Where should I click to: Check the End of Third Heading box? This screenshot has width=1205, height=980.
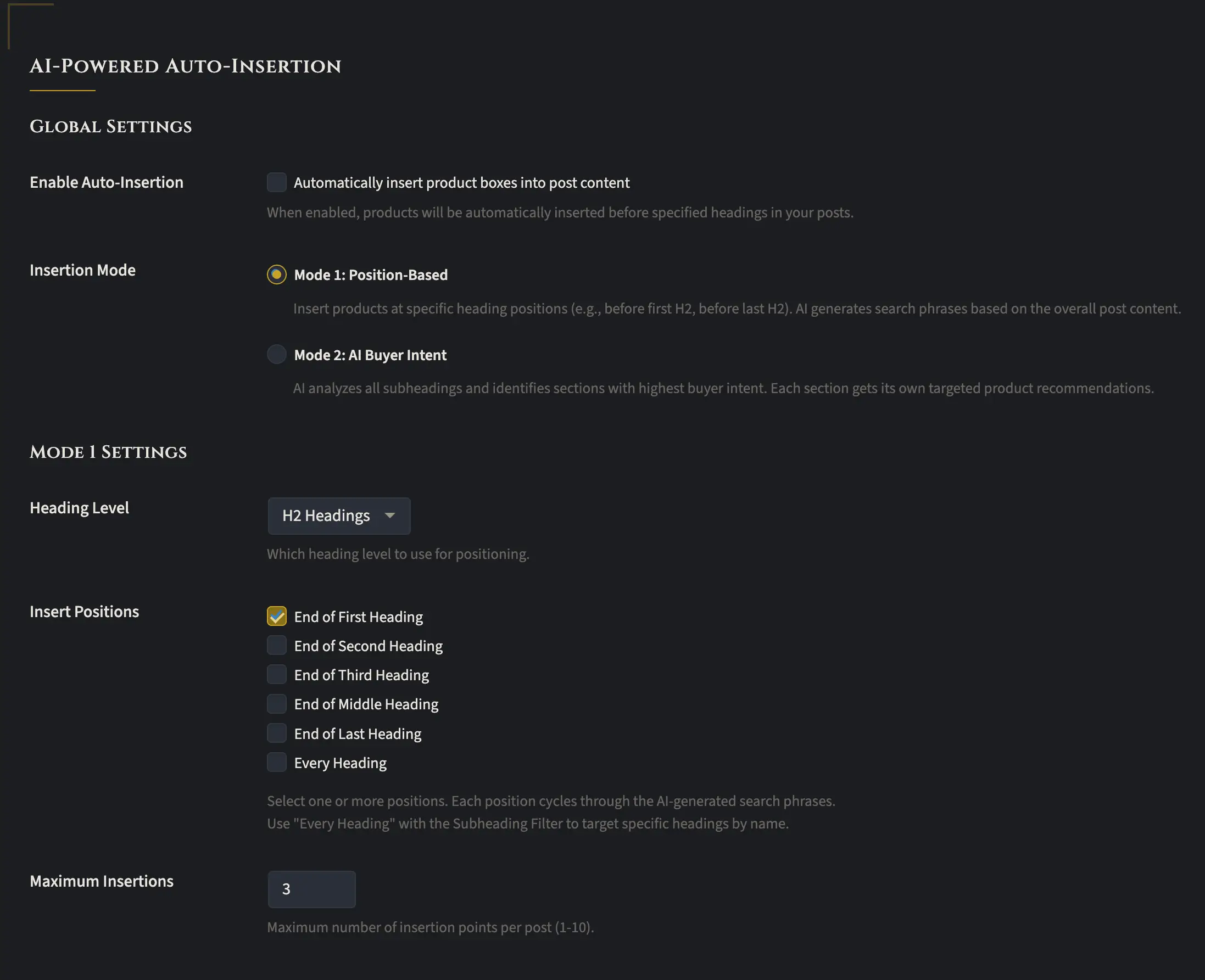tap(276, 675)
